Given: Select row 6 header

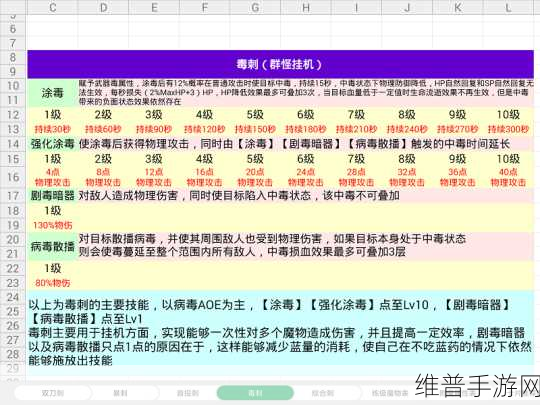Looking at the screenshot, I should click(13, 29).
